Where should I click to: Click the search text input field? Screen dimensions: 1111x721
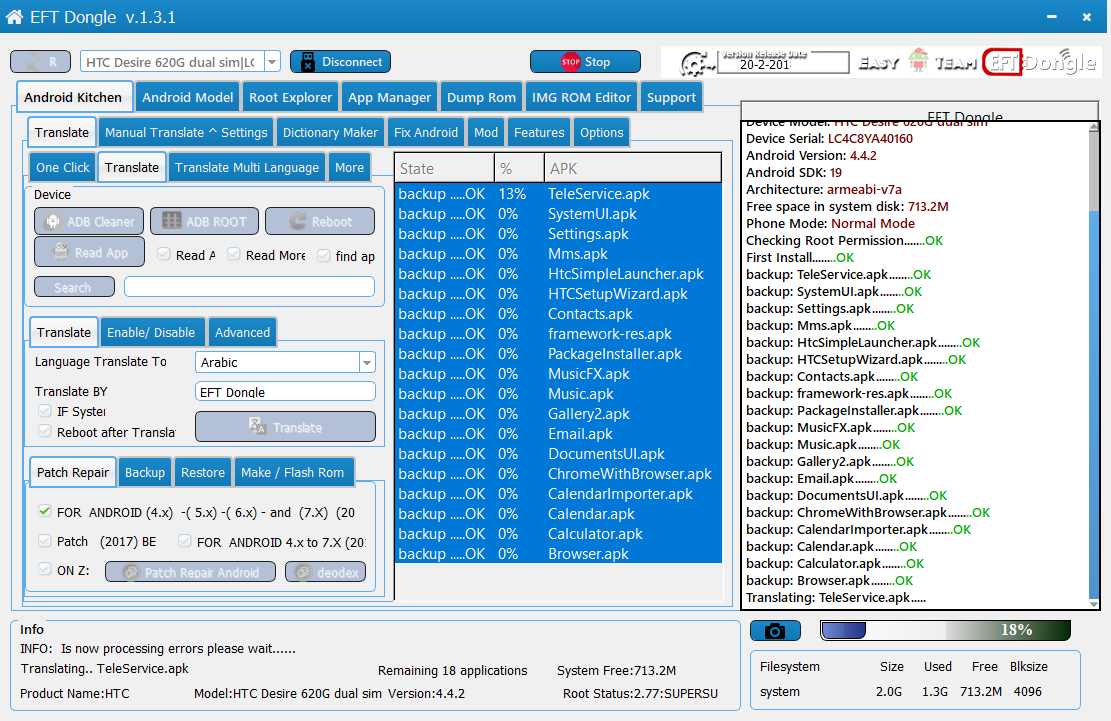click(249, 287)
